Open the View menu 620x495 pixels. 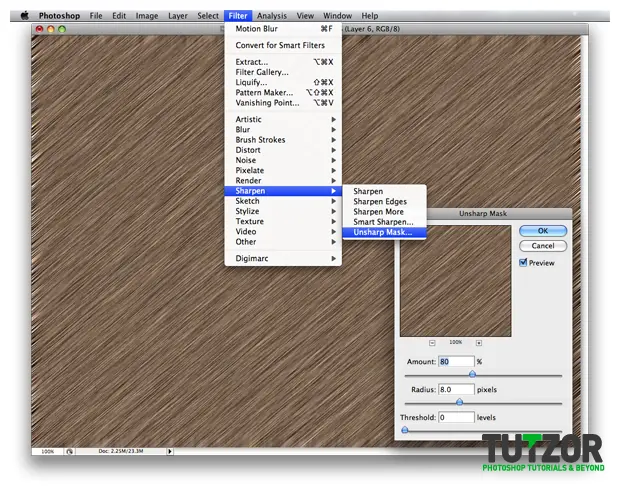[x=305, y=16]
